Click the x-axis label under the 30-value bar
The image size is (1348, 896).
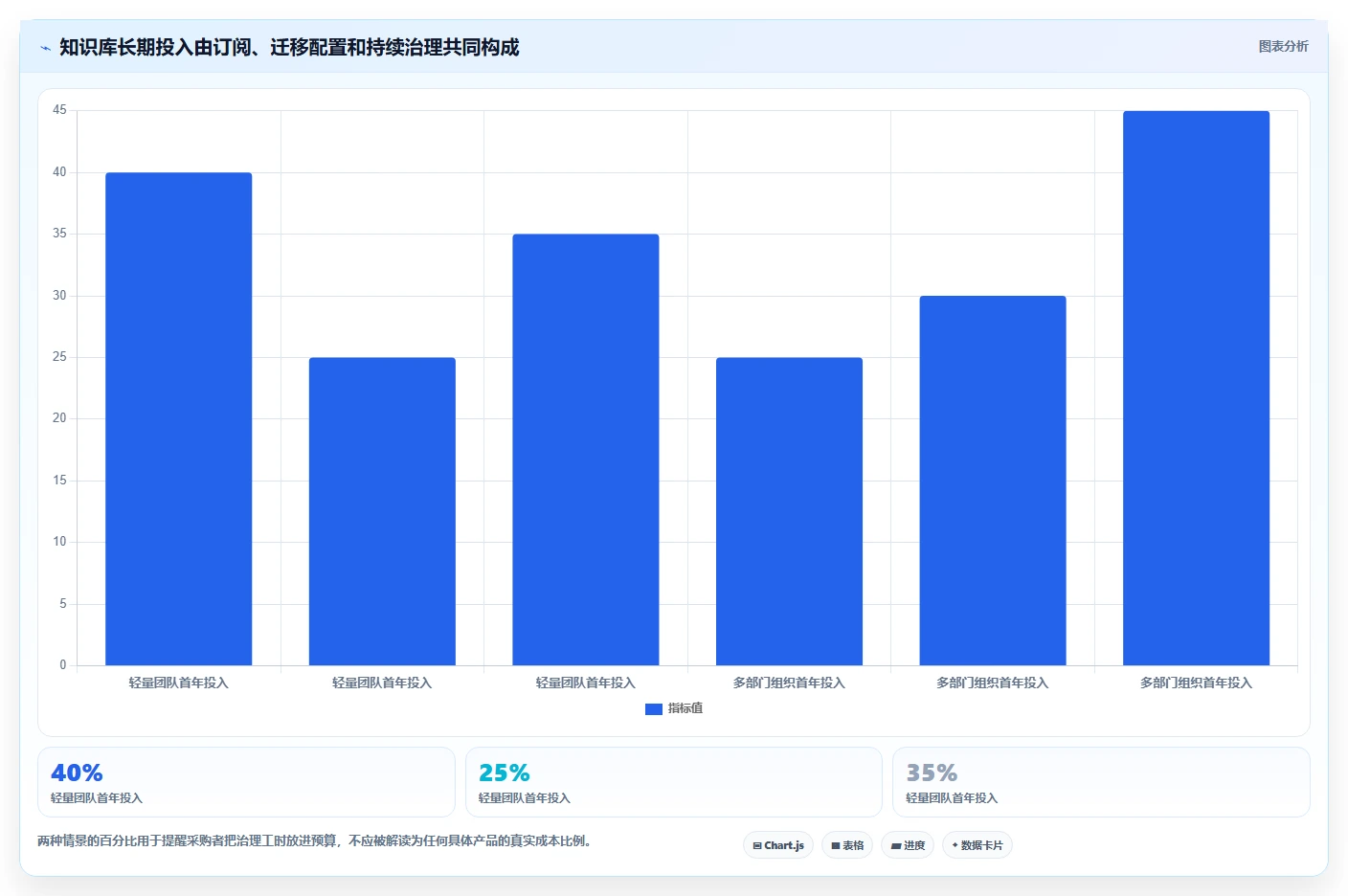pos(993,683)
